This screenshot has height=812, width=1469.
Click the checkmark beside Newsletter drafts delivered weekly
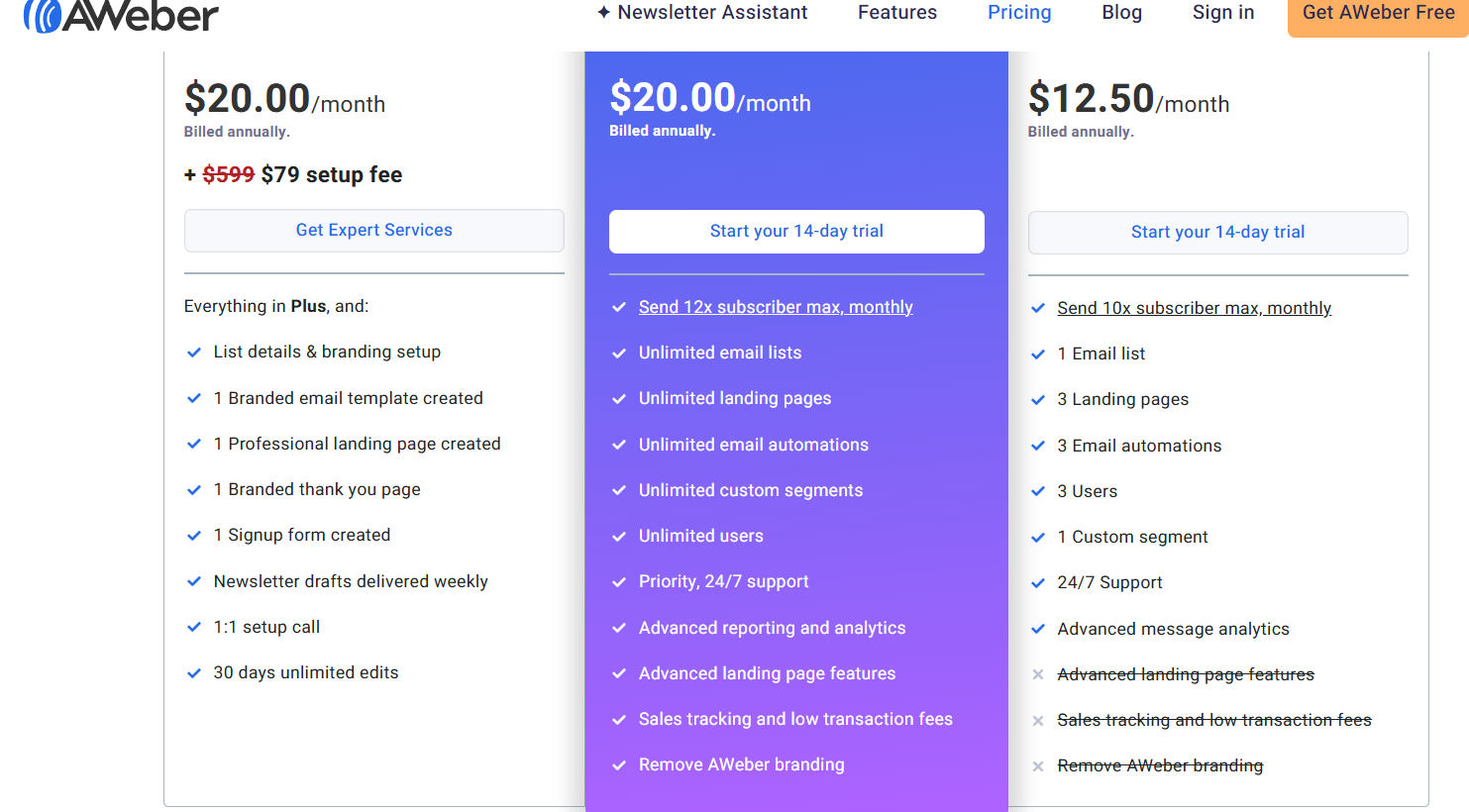(194, 581)
